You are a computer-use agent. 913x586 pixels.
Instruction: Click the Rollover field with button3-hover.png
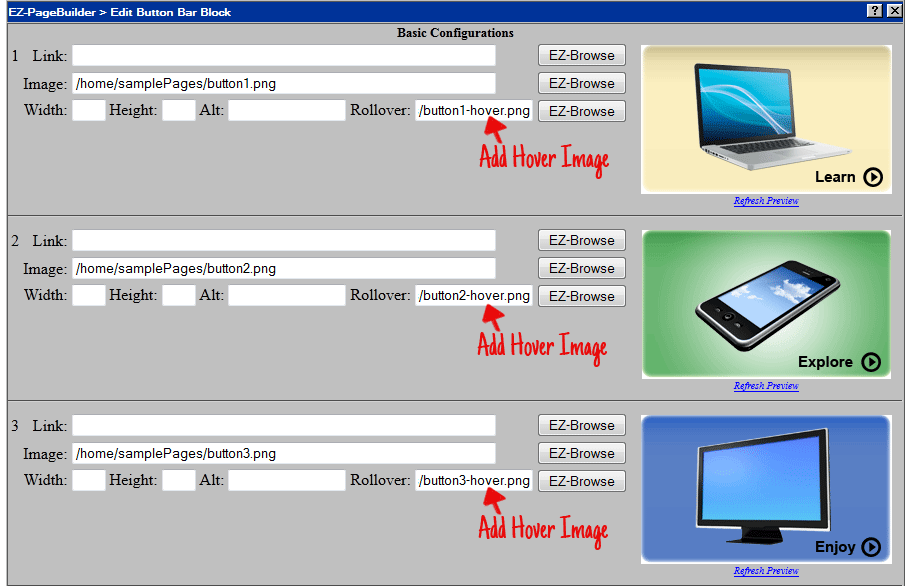pyautogui.click(x=474, y=481)
